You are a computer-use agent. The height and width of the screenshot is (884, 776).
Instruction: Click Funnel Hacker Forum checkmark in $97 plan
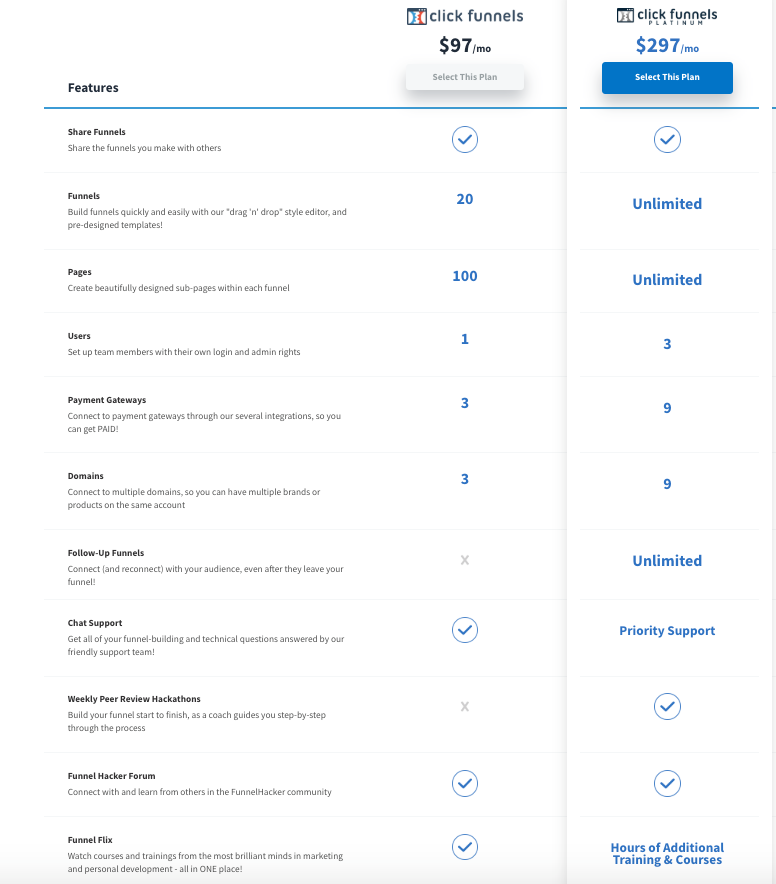click(465, 784)
